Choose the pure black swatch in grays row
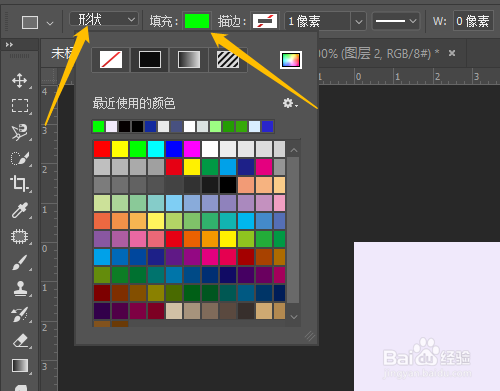Viewport: 500px width, 391px height. [228, 185]
